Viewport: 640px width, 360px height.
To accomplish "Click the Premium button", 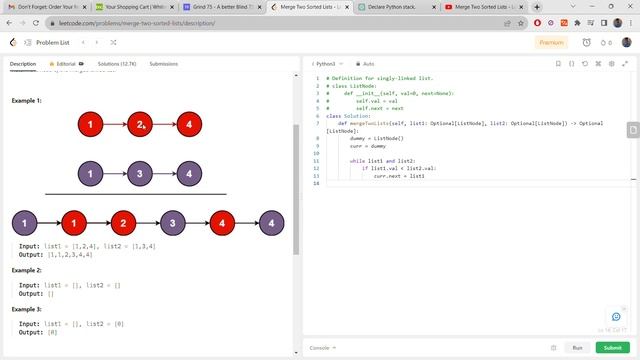I will [x=551, y=42].
